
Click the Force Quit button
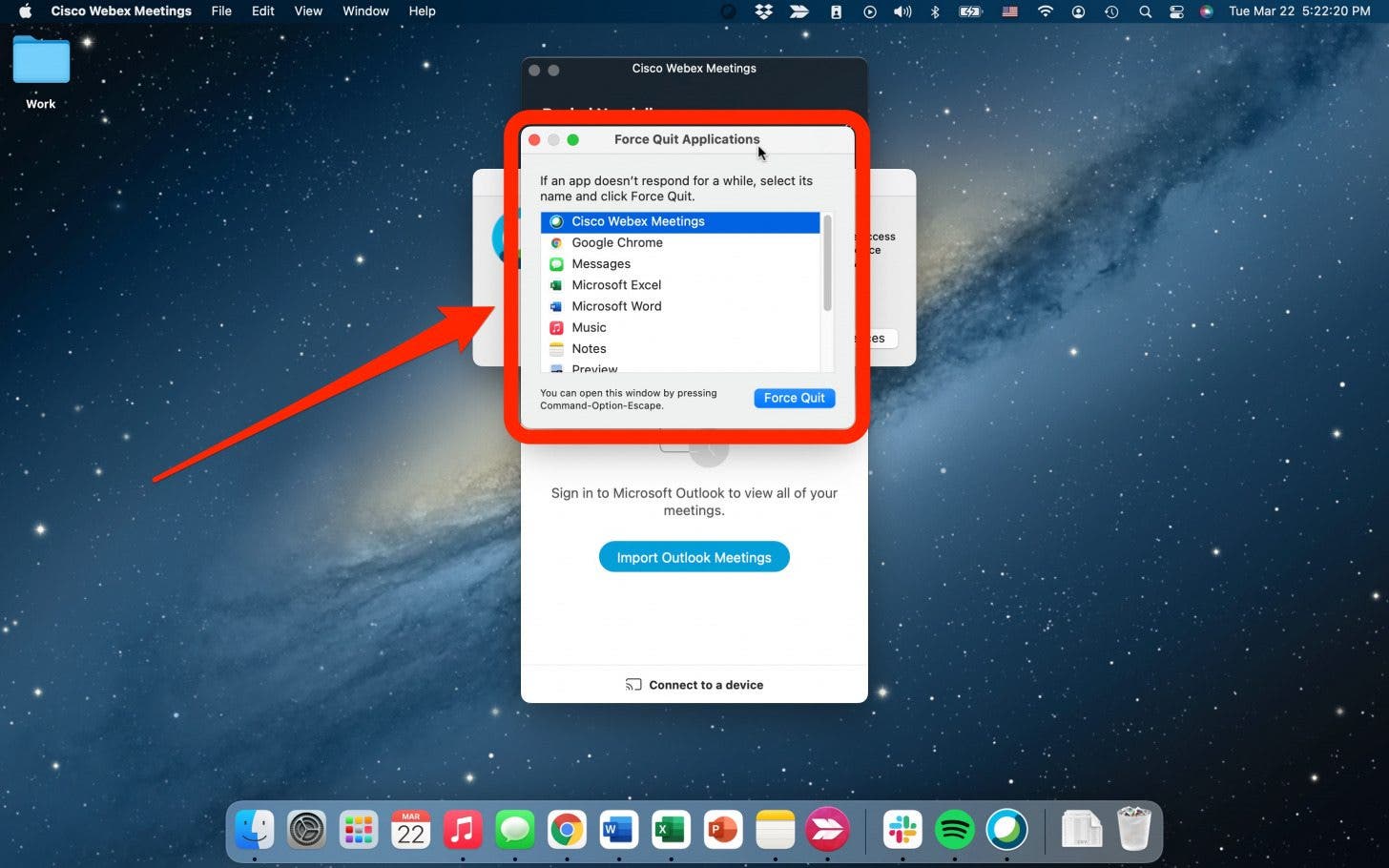point(794,398)
